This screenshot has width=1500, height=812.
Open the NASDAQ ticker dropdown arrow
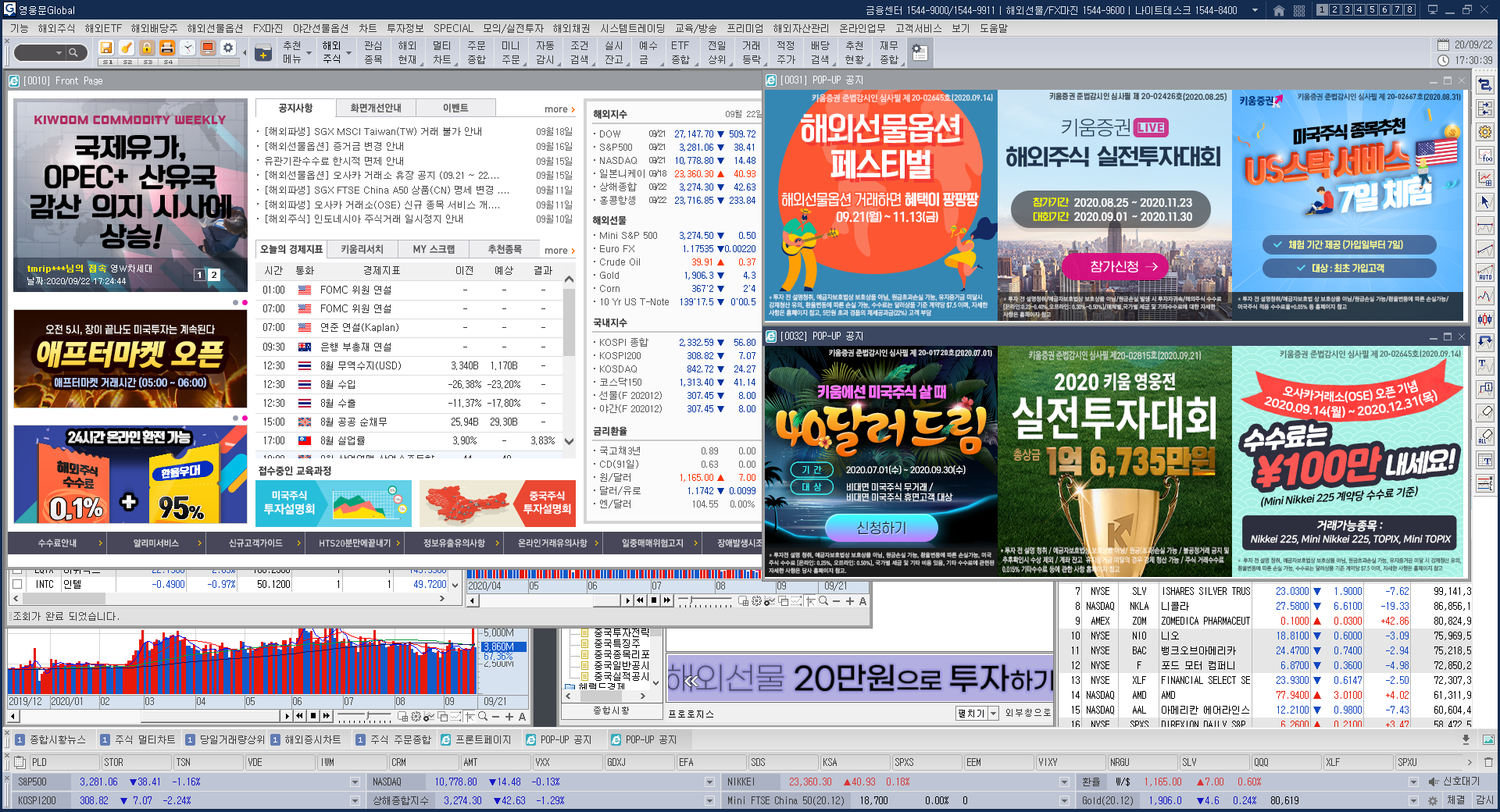[709, 782]
